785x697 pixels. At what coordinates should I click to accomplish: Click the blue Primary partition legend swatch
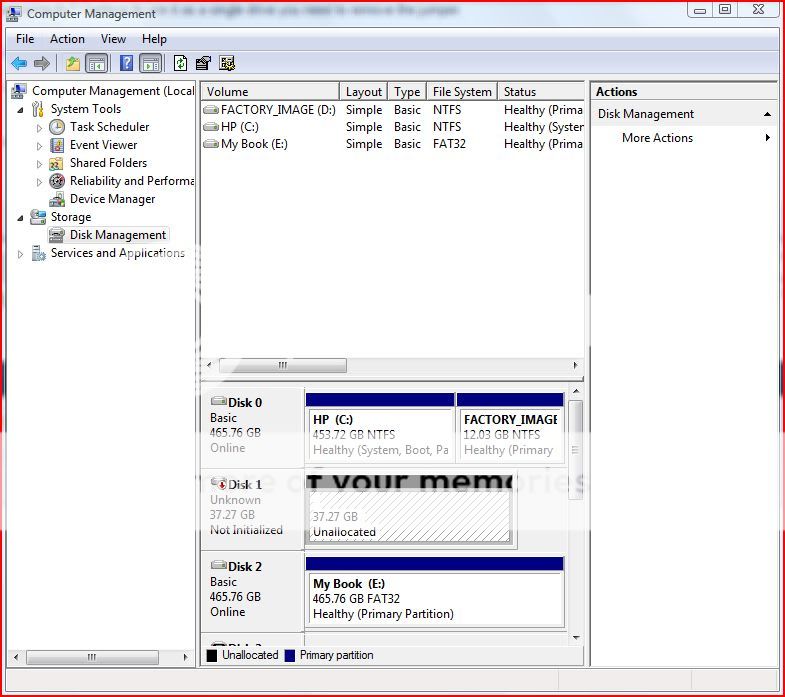click(289, 655)
